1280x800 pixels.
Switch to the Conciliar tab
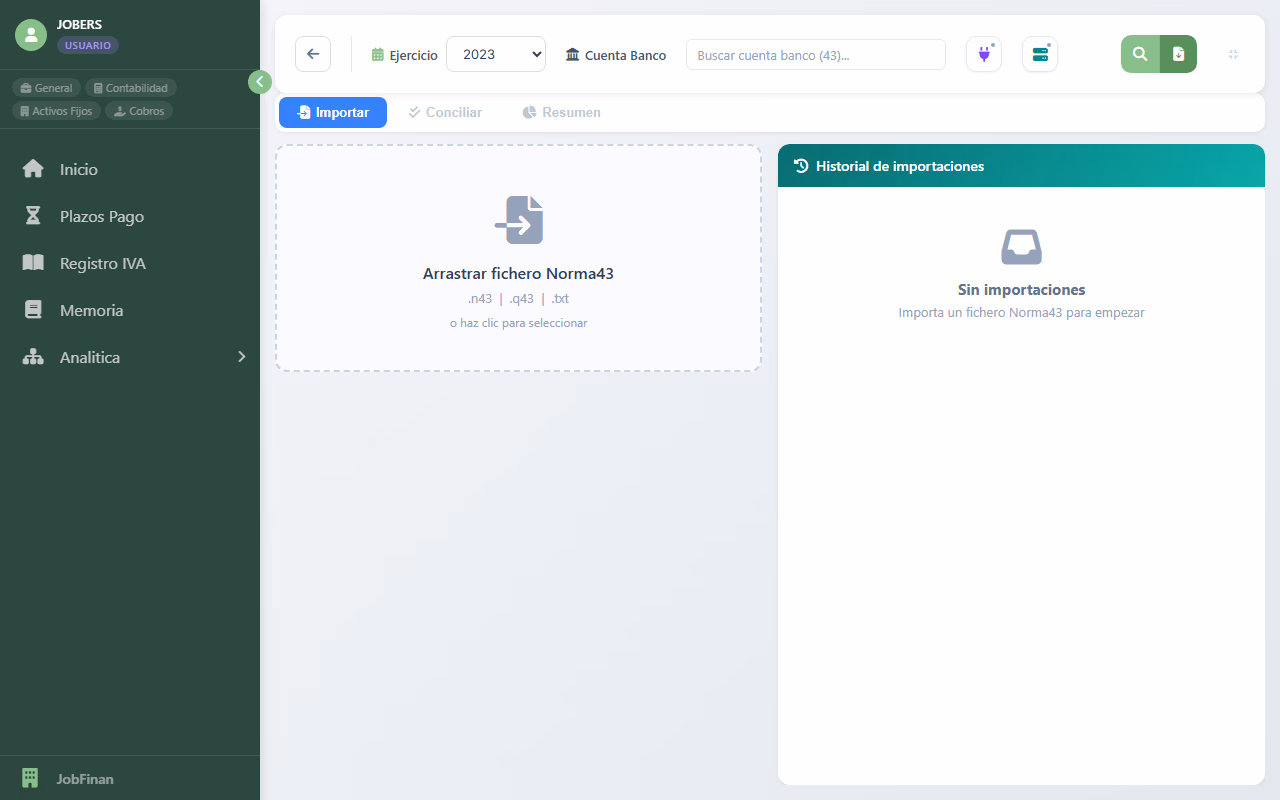pos(445,112)
